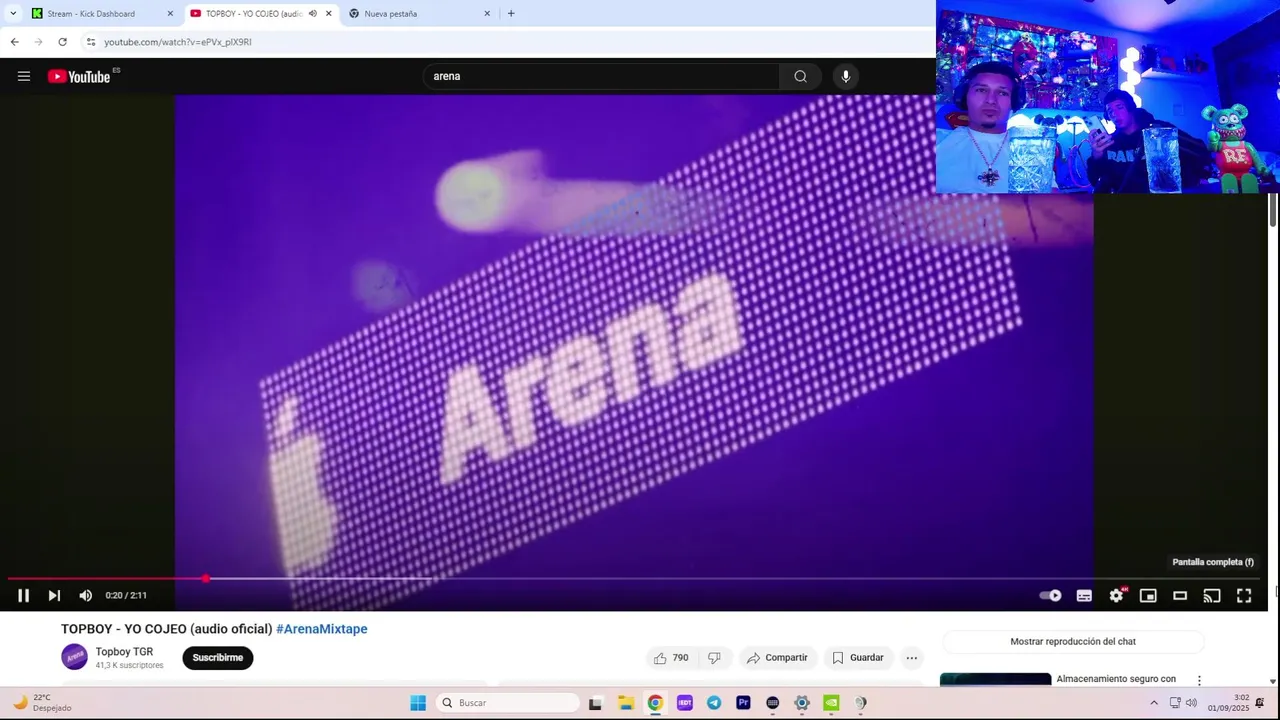Screen dimensions: 1280x720
Task: Switch to Chrome on the taskbar
Action: [x=655, y=703]
